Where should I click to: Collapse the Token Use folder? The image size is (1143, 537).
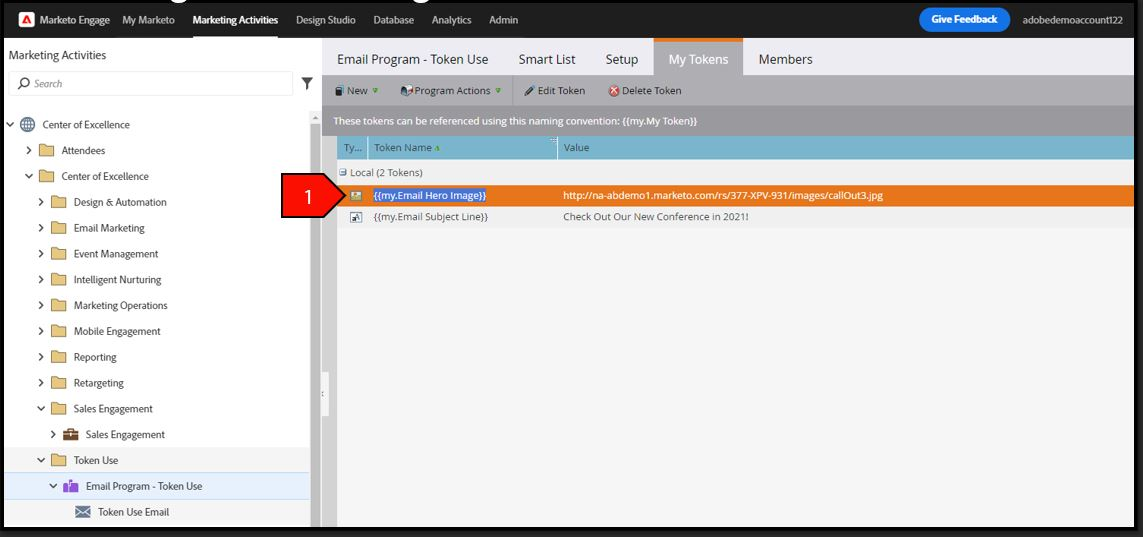pos(41,460)
